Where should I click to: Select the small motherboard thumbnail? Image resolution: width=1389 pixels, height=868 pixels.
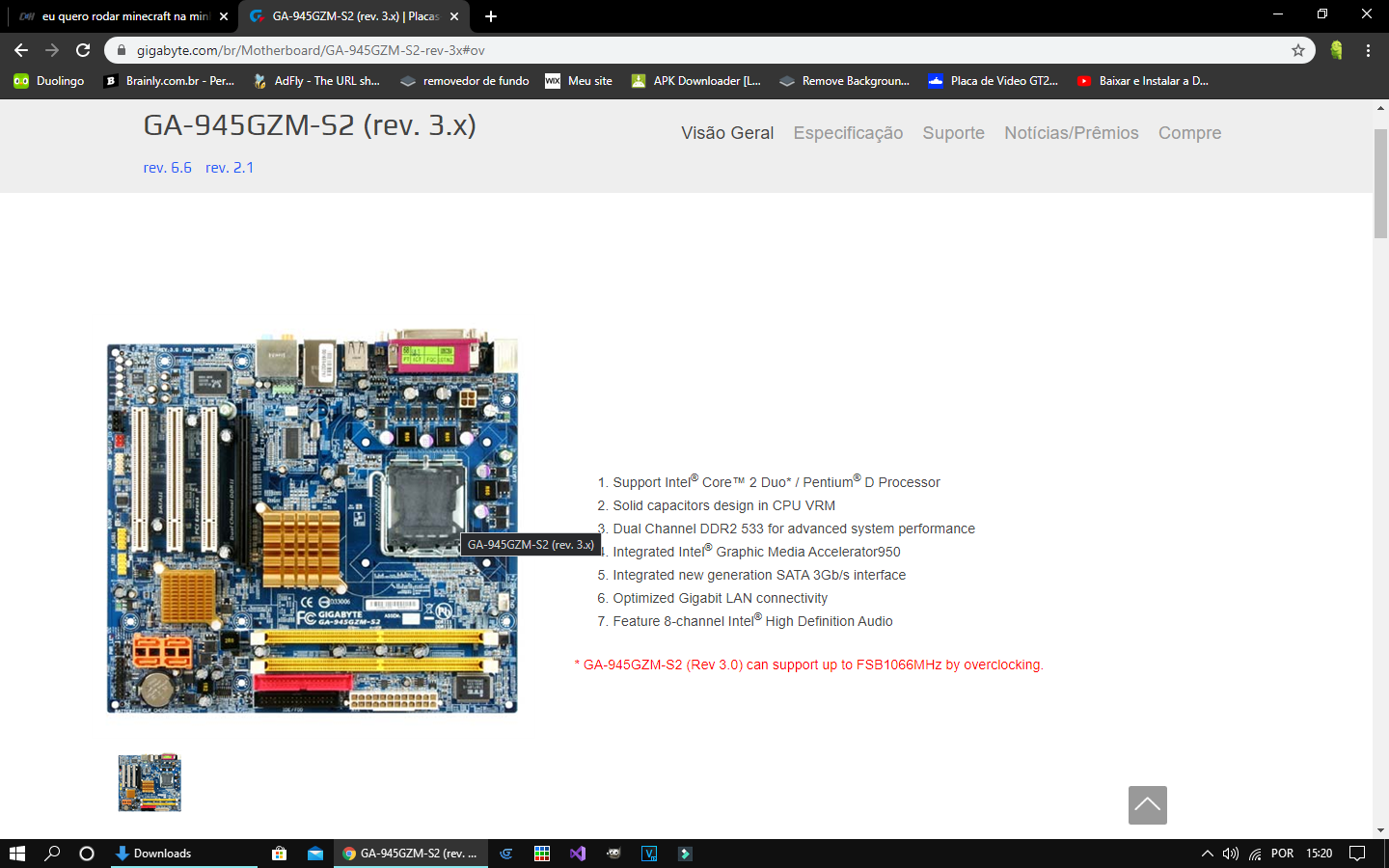coord(150,782)
